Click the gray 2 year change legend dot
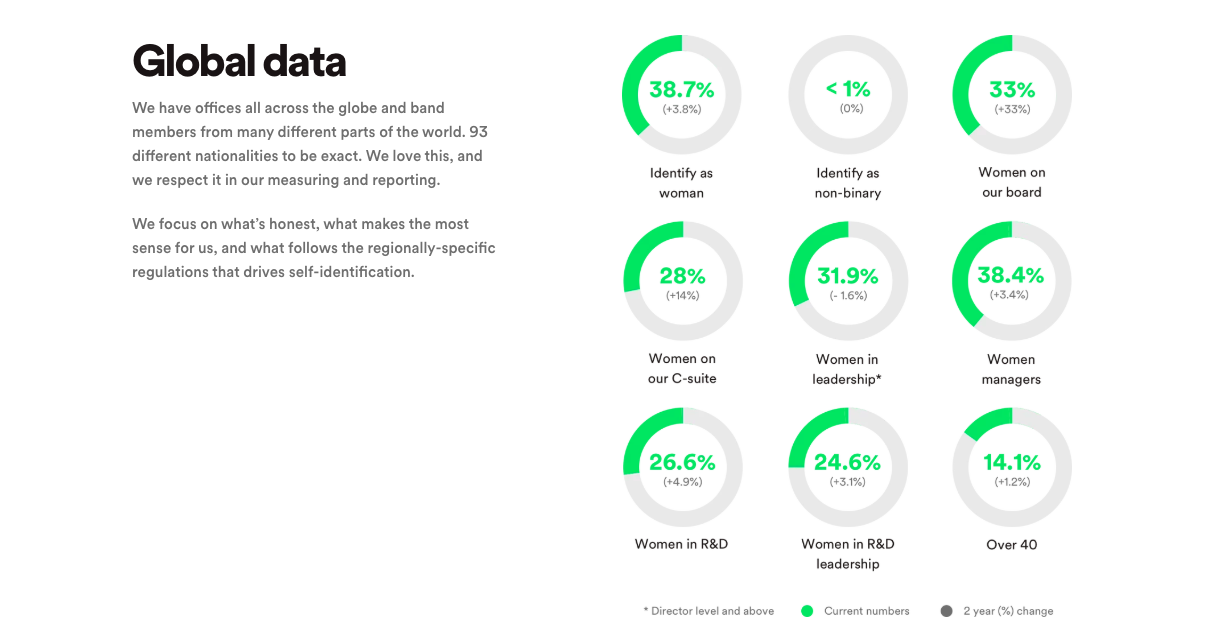The height and width of the screenshot is (625, 1208). (x=946, y=611)
